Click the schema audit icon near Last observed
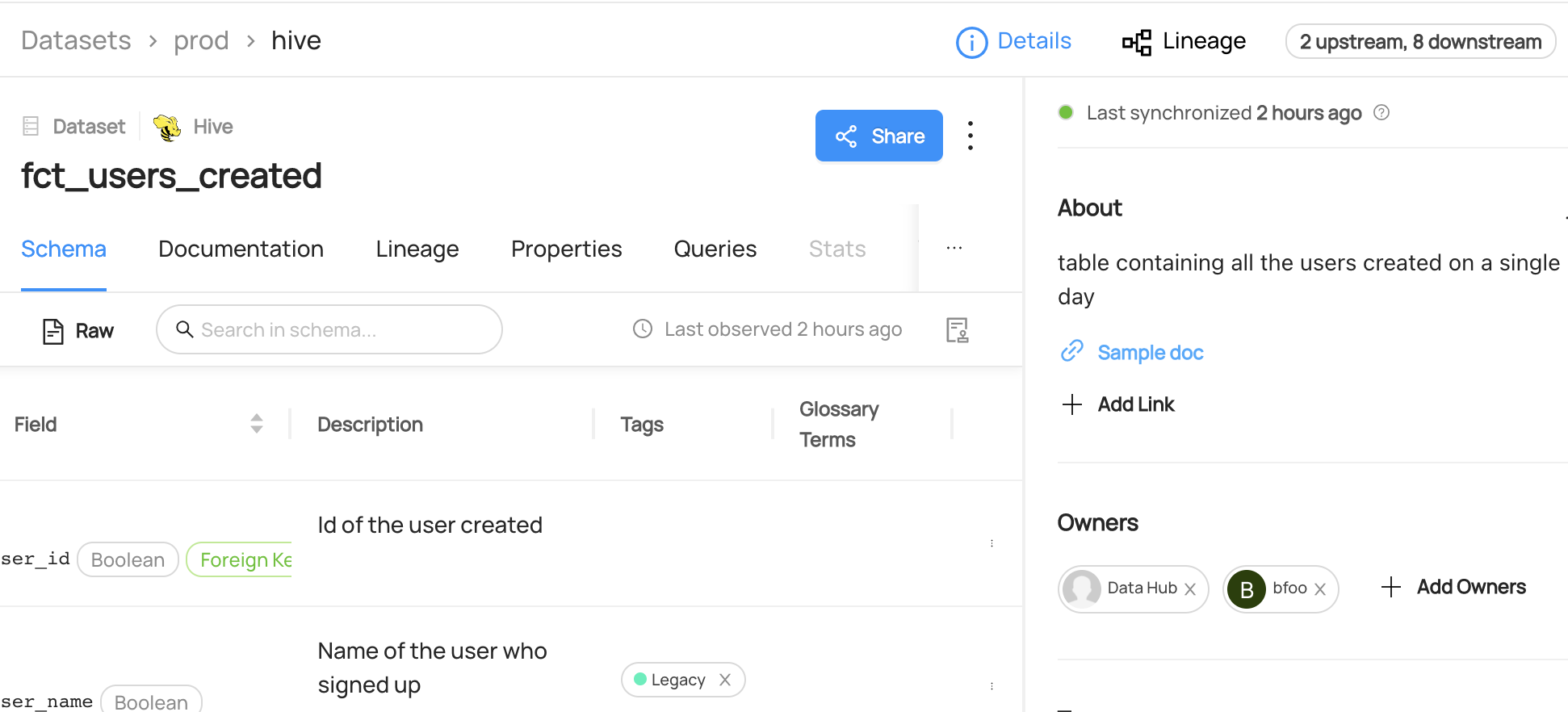This screenshot has height=712, width=1568. click(957, 330)
